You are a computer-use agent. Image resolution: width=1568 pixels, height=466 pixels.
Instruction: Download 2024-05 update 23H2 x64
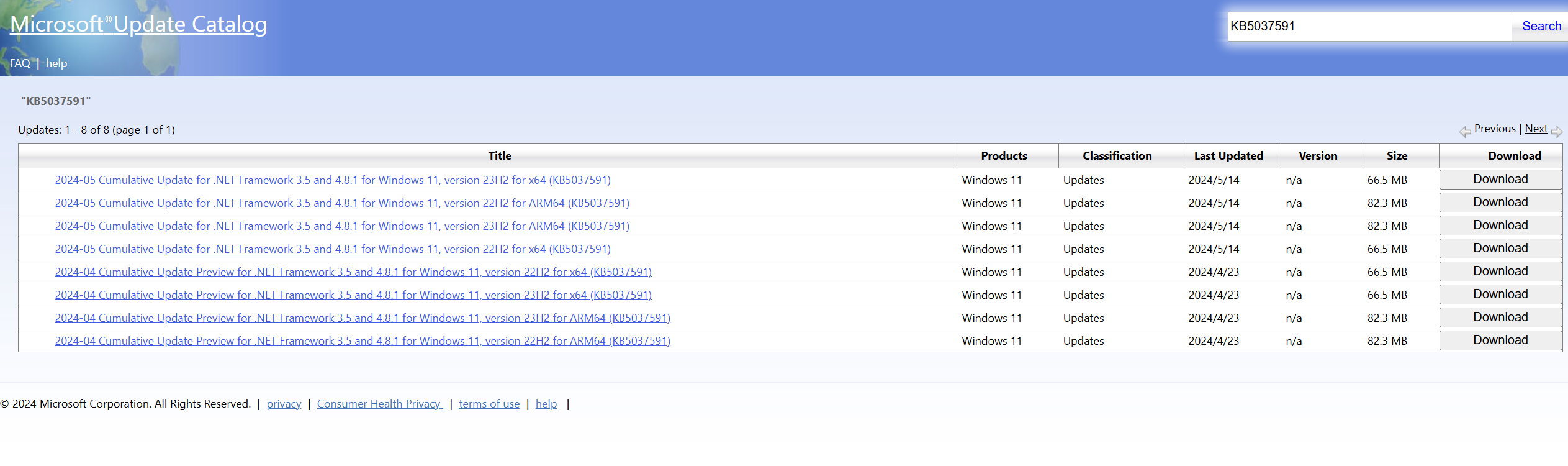coord(1500,180)
